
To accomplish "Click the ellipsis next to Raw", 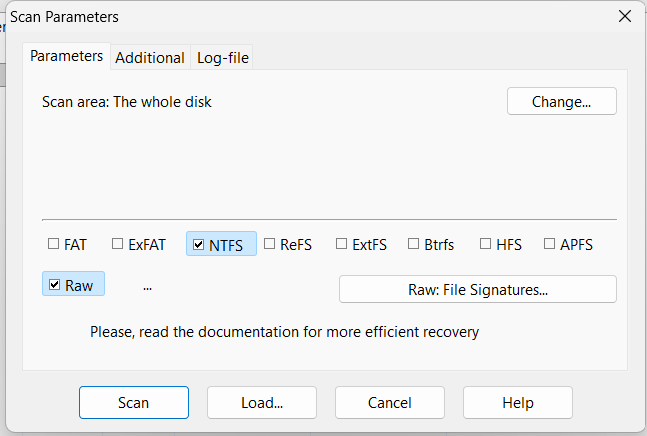I will [147, 286].
